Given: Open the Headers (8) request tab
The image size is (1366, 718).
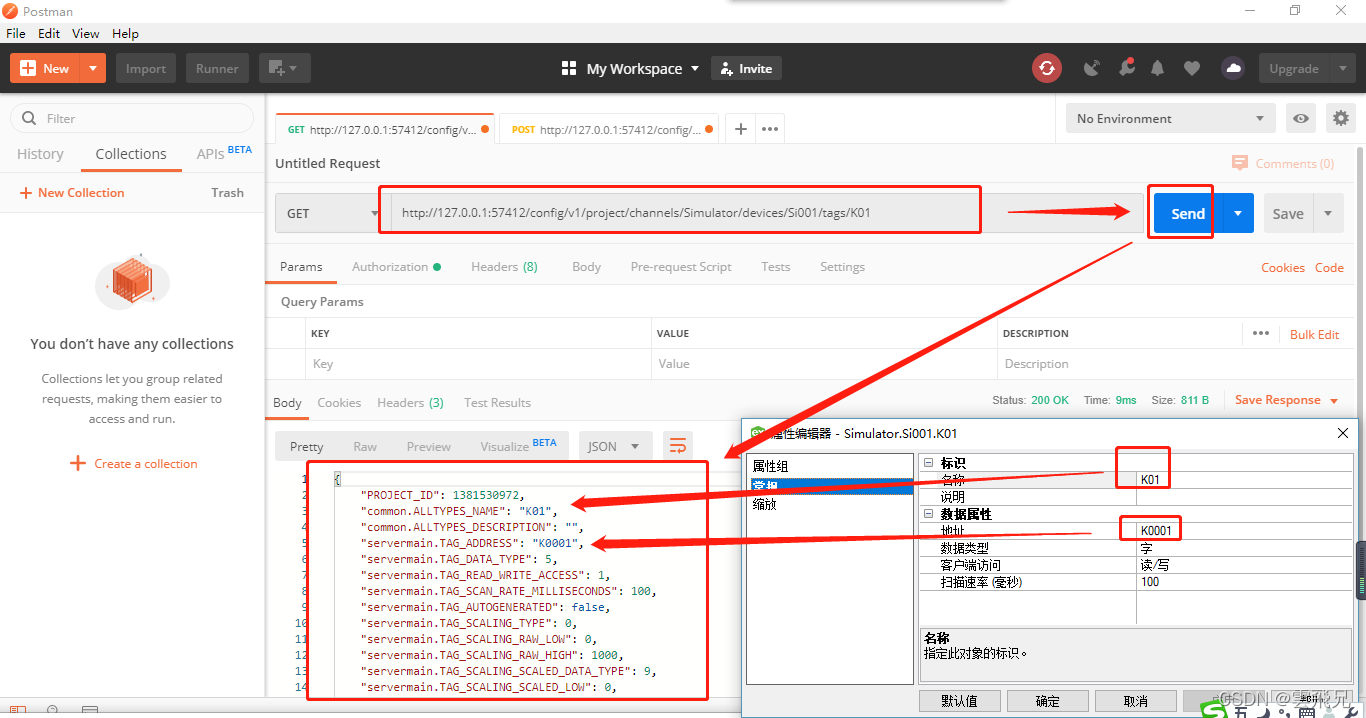Looking at the screenshot, I should pyautogui.click(x=504, y=267).
